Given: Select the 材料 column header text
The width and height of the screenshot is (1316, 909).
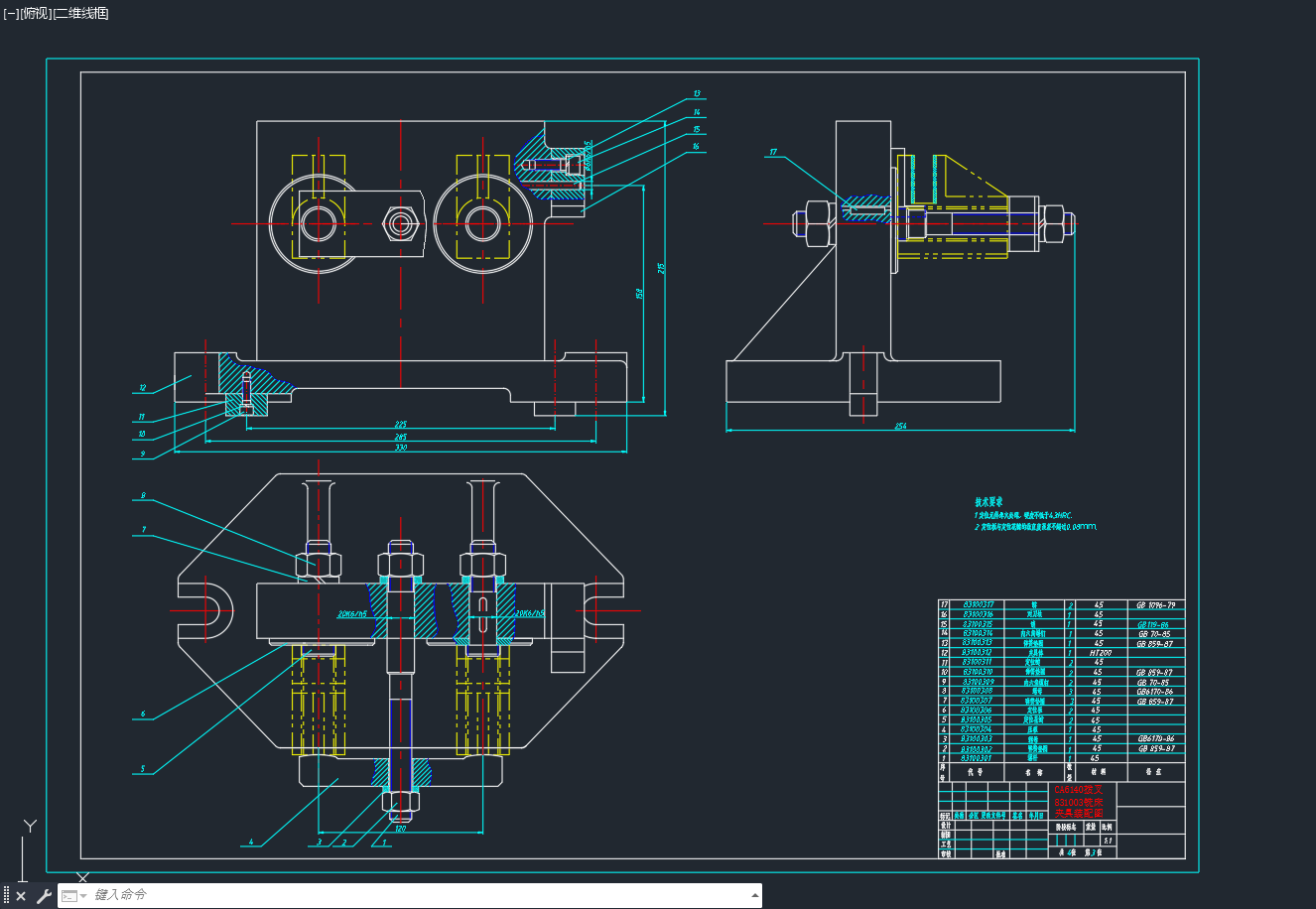Looking at the screenshot, I should click(1099, 771).
